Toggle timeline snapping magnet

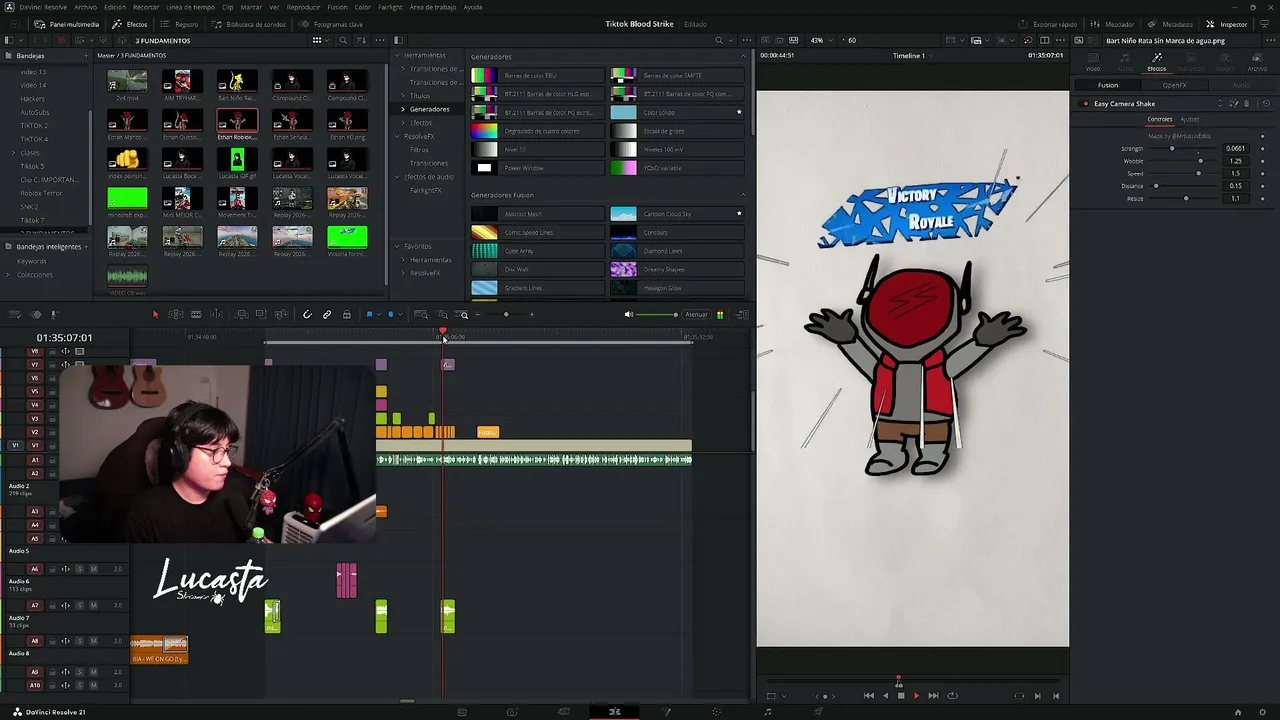click(307, 315)
